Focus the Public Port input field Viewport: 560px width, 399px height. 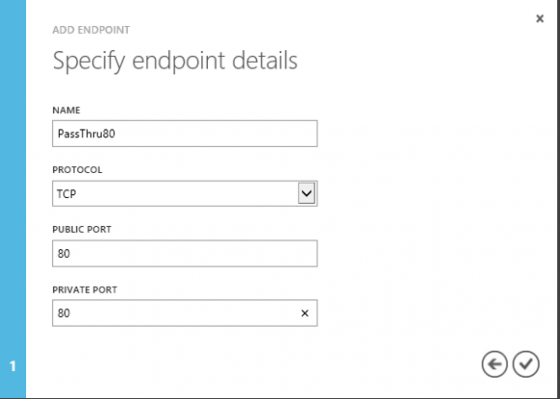click(x=185, y=253)
